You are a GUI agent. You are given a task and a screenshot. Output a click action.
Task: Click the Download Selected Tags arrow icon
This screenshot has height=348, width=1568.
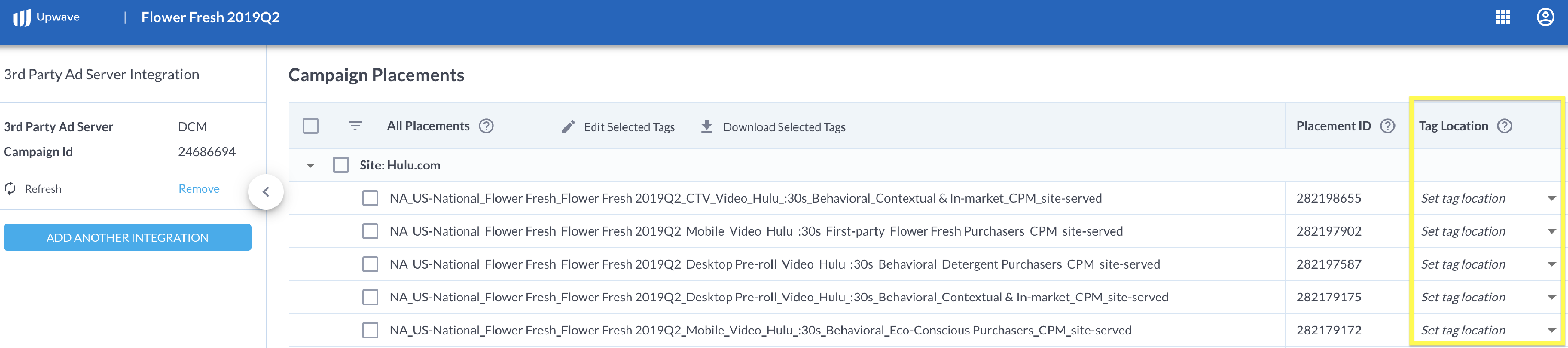tap(707, 126)
